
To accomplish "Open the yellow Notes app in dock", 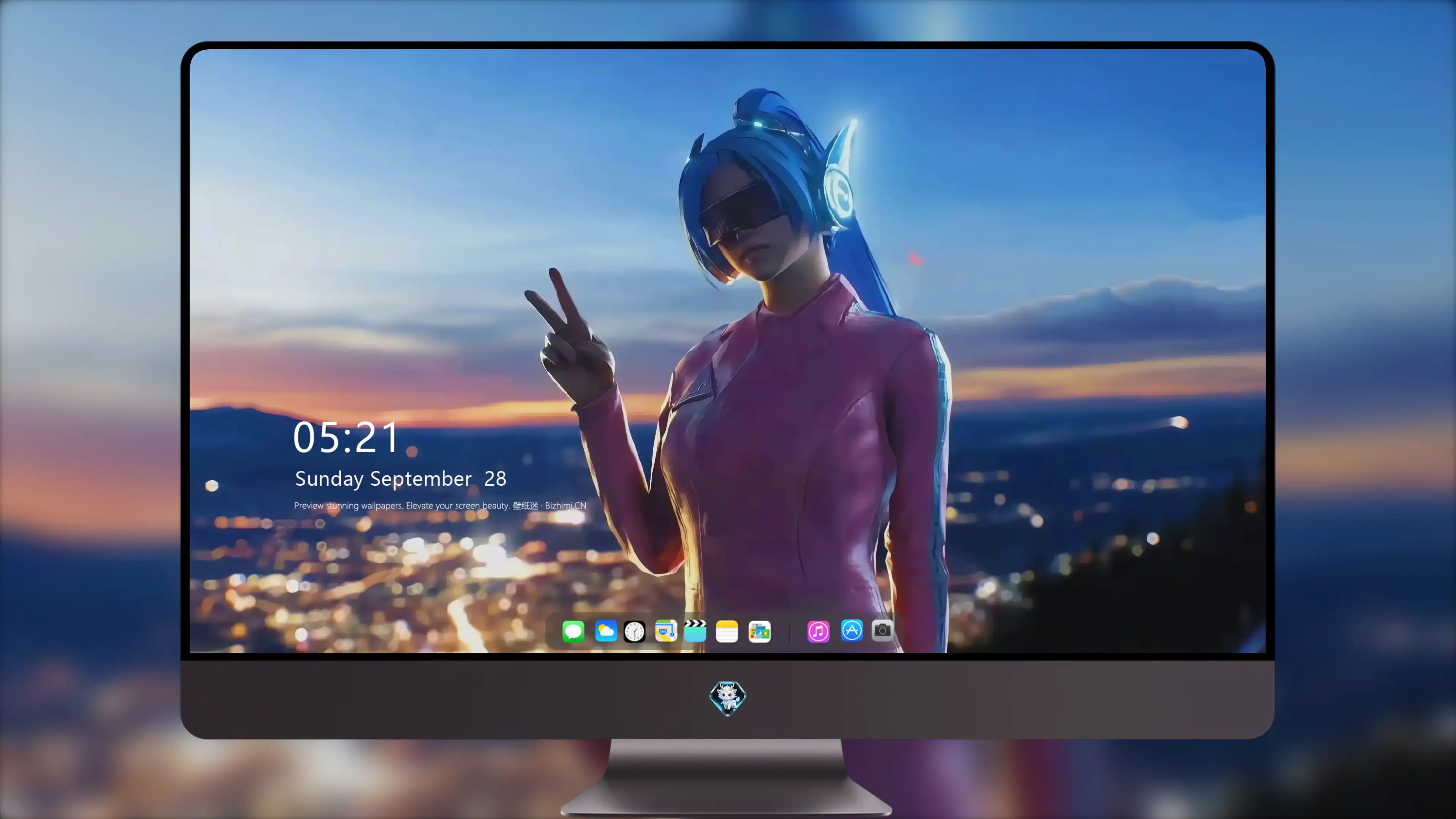I will (727, 631).
